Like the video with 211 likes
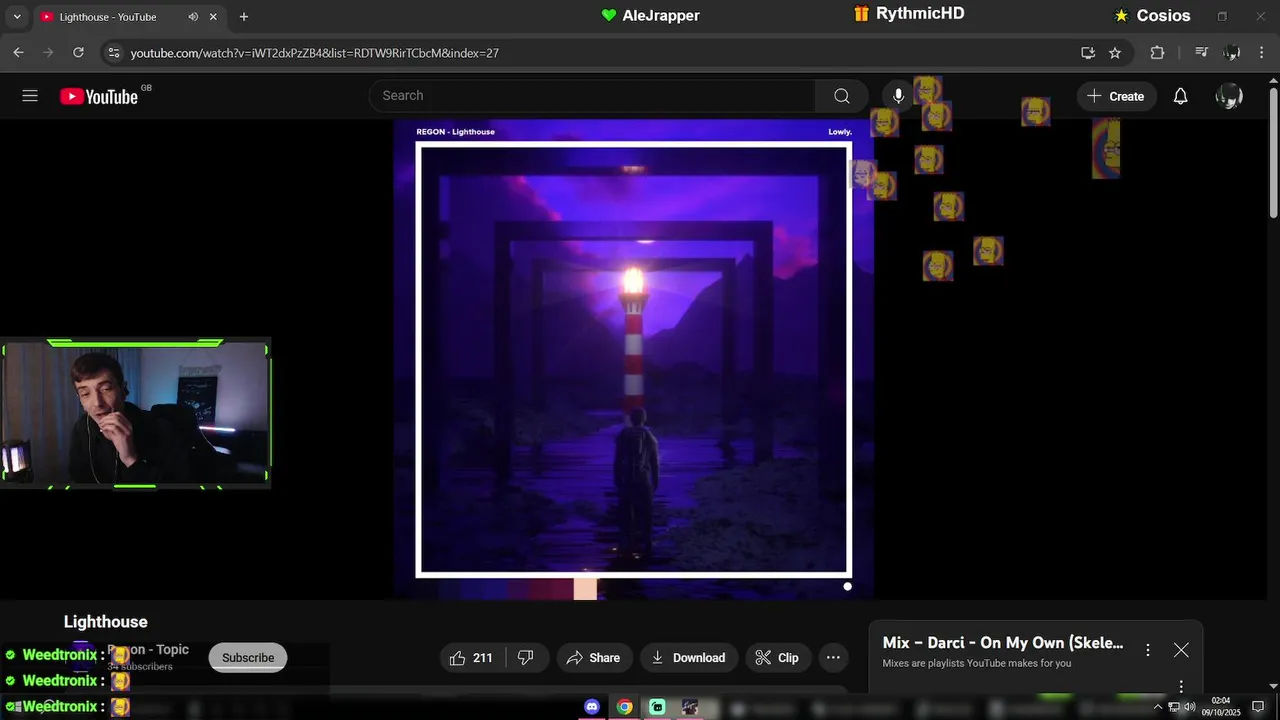This screenshot has height=720, width=1280. coord(471,657)
